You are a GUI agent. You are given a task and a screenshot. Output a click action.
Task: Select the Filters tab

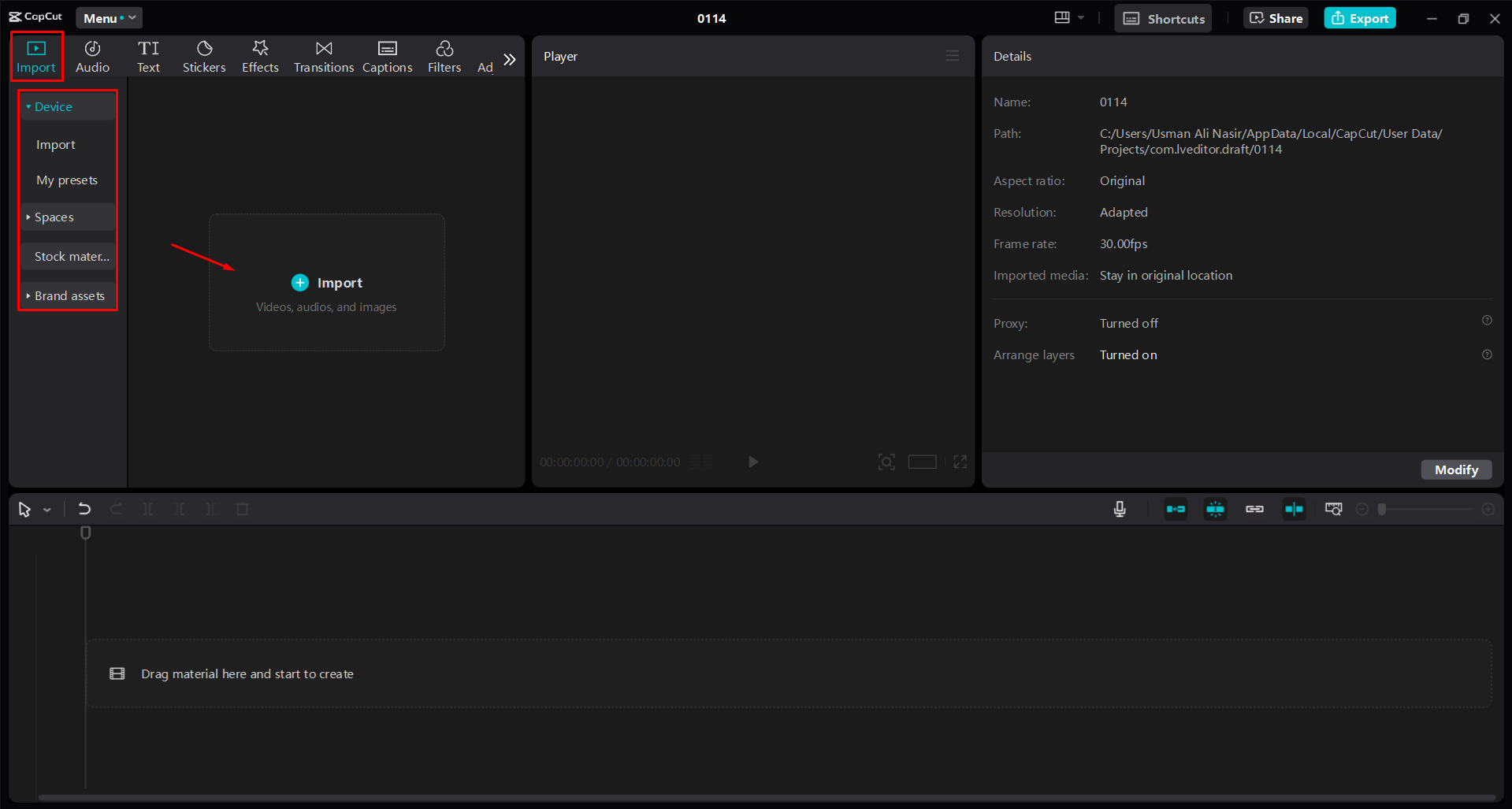[x=444, y=57]
